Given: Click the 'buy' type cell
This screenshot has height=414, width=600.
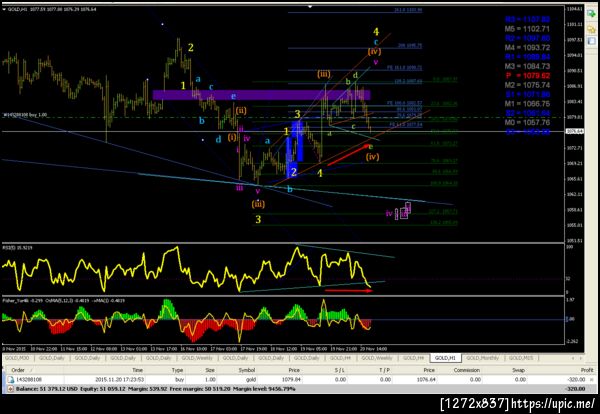Looking at the screenshot, I should pos(179,380).
